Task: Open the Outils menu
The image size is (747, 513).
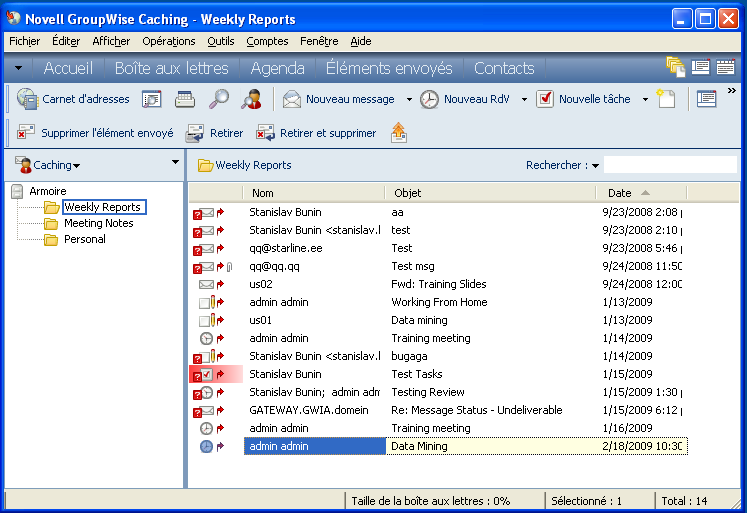Action: 220,41
